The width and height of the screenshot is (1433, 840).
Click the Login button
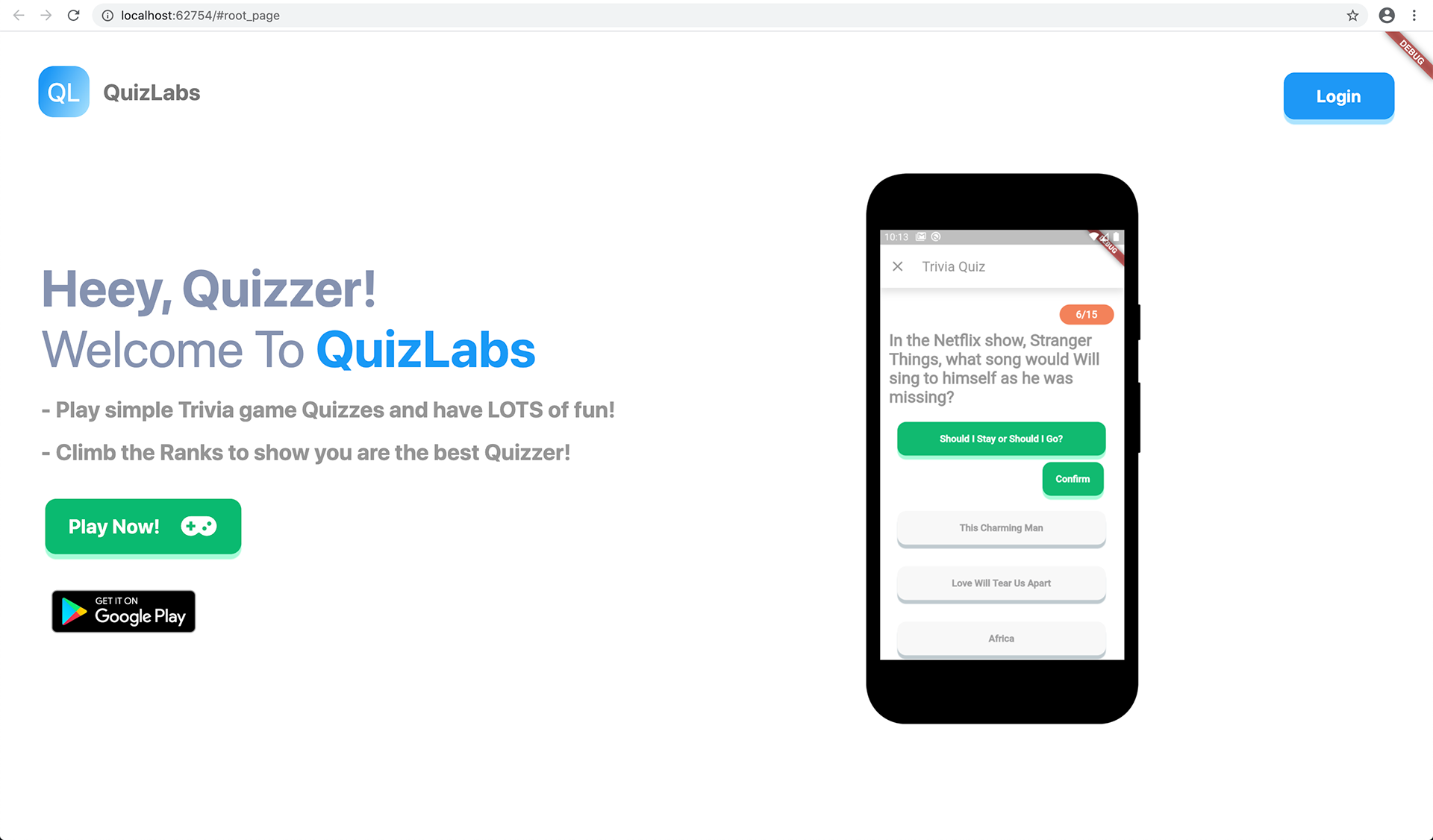[1338, 96]
